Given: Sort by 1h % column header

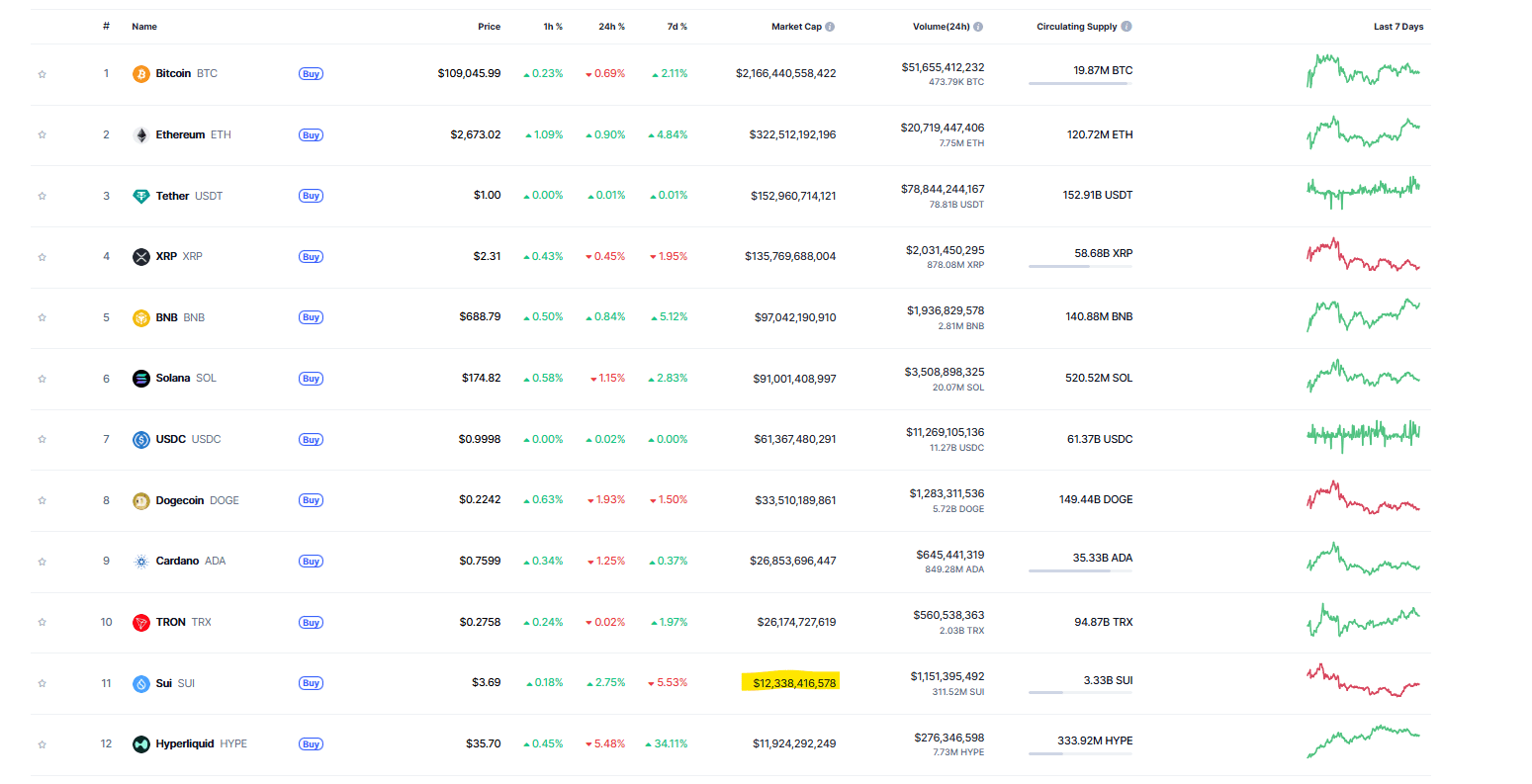Looking at the screenshot, I should point(553,27).
